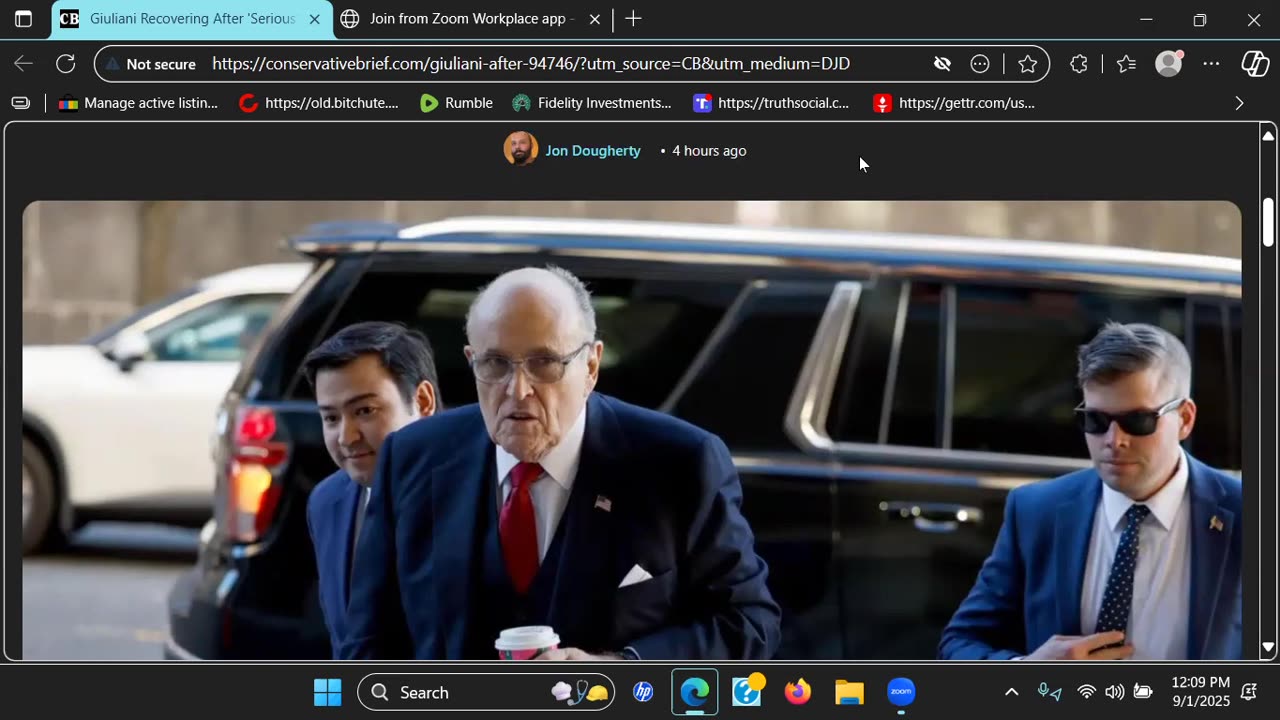The height and width of the screenshot is (720, 1280).
Task: Open Microsoft Edge taskbar icon
Action: (695, 692)
